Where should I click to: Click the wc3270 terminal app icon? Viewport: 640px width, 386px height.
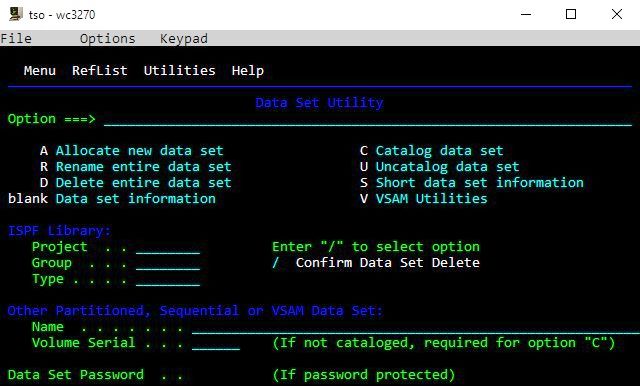tap(16, 14)
